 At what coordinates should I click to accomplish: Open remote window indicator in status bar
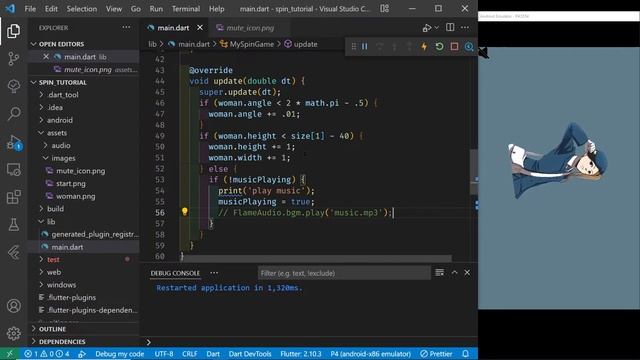[x=9, y=353]
